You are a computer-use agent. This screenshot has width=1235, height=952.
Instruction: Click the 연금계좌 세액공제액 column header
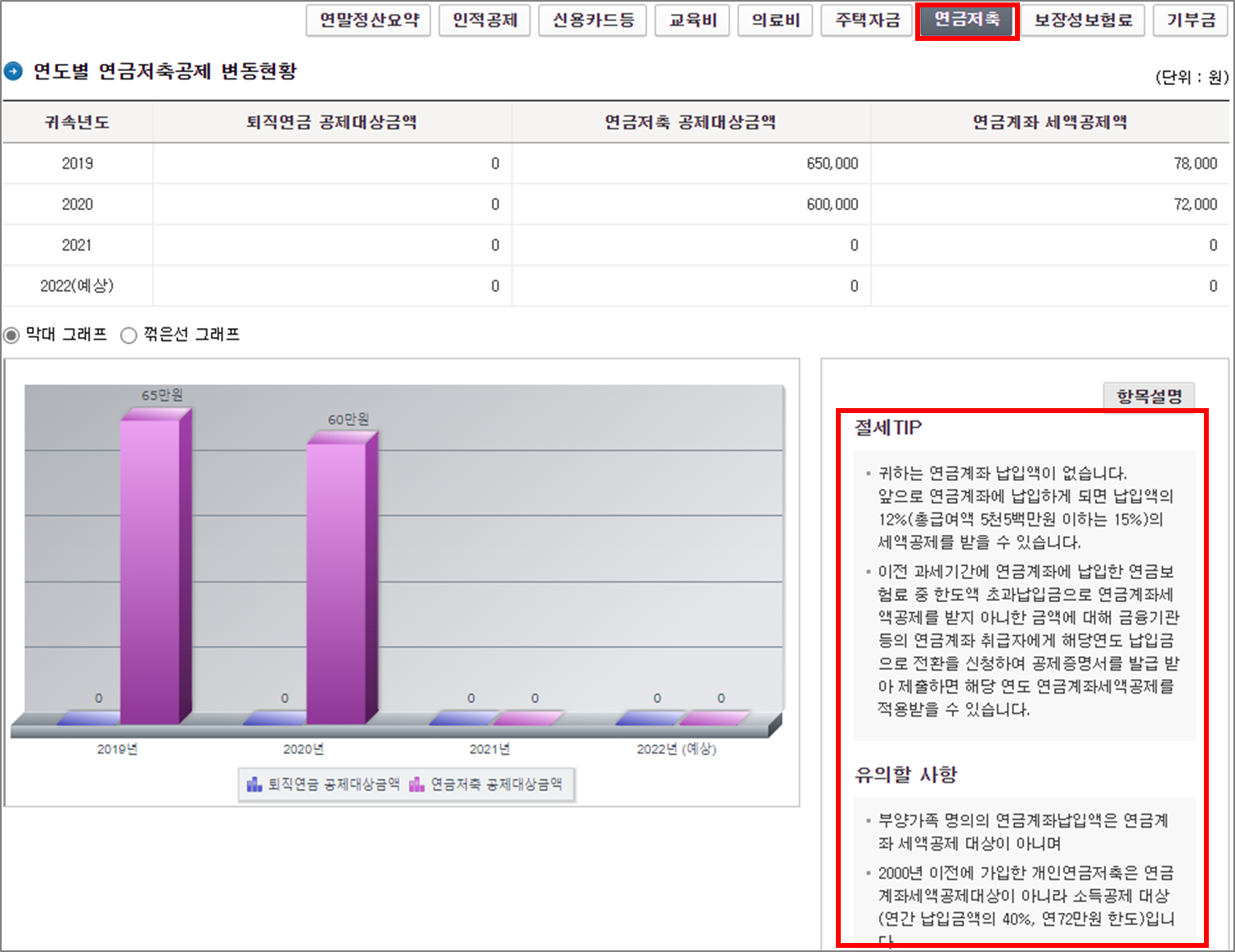[x=1050, y=123]
